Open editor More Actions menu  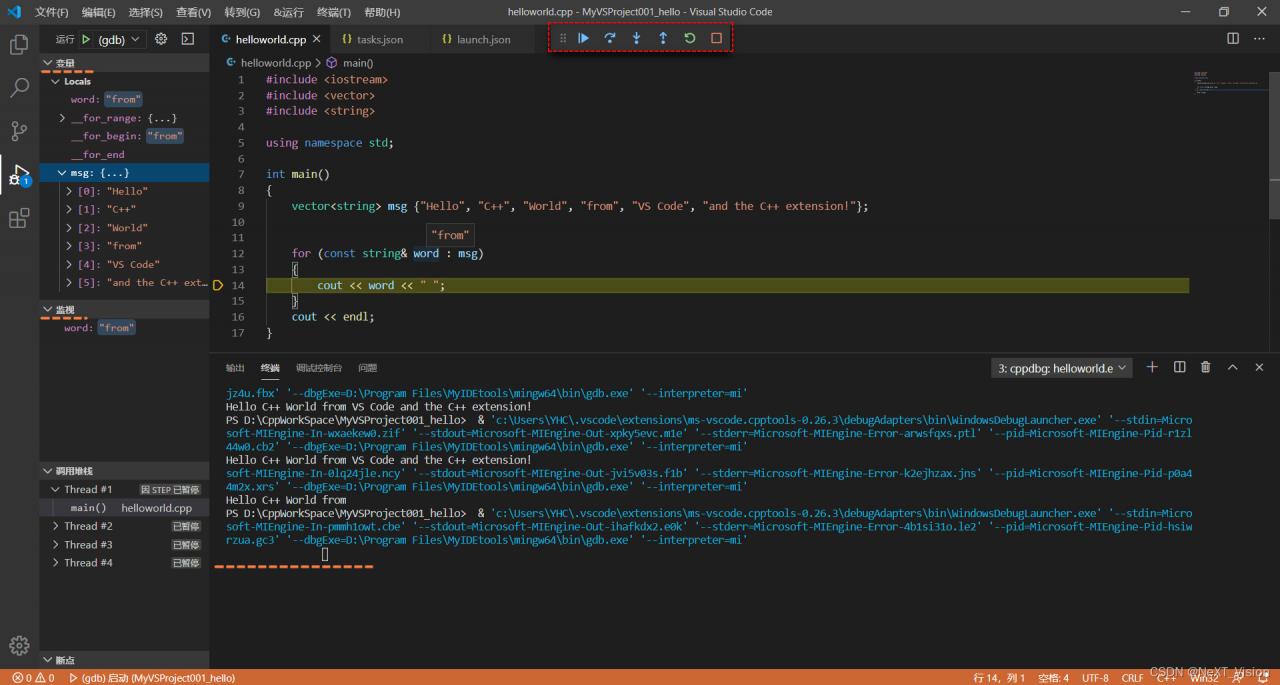coord(1259,39)
